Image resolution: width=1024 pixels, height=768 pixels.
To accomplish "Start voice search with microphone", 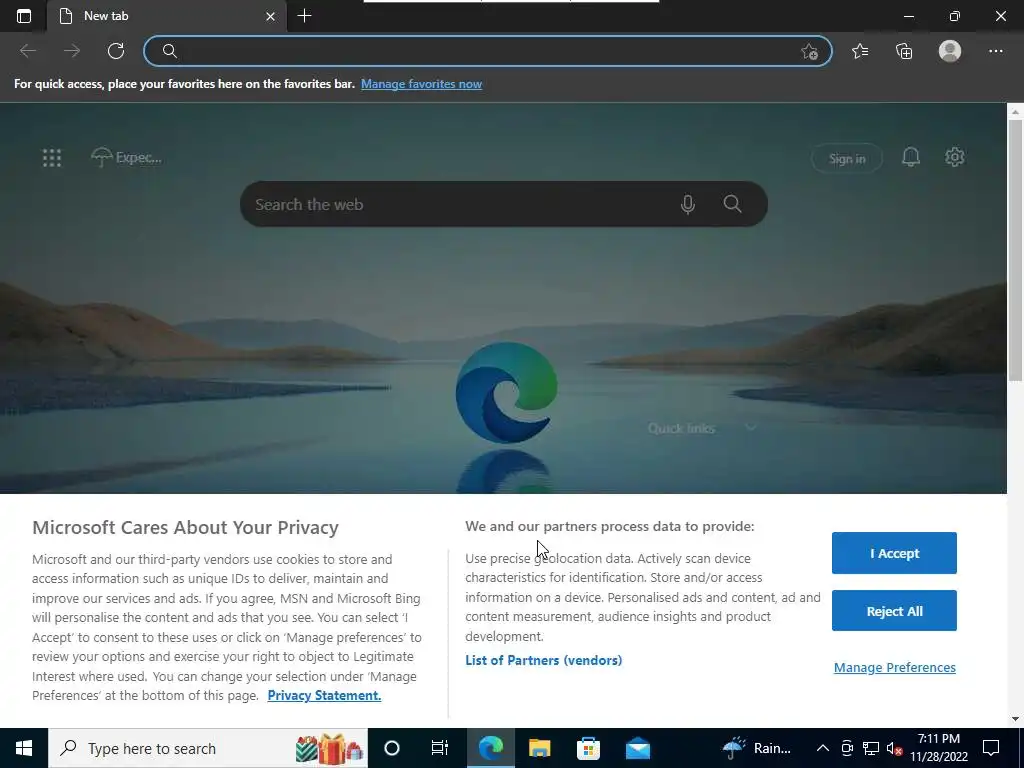I will [x=687, y=204].
